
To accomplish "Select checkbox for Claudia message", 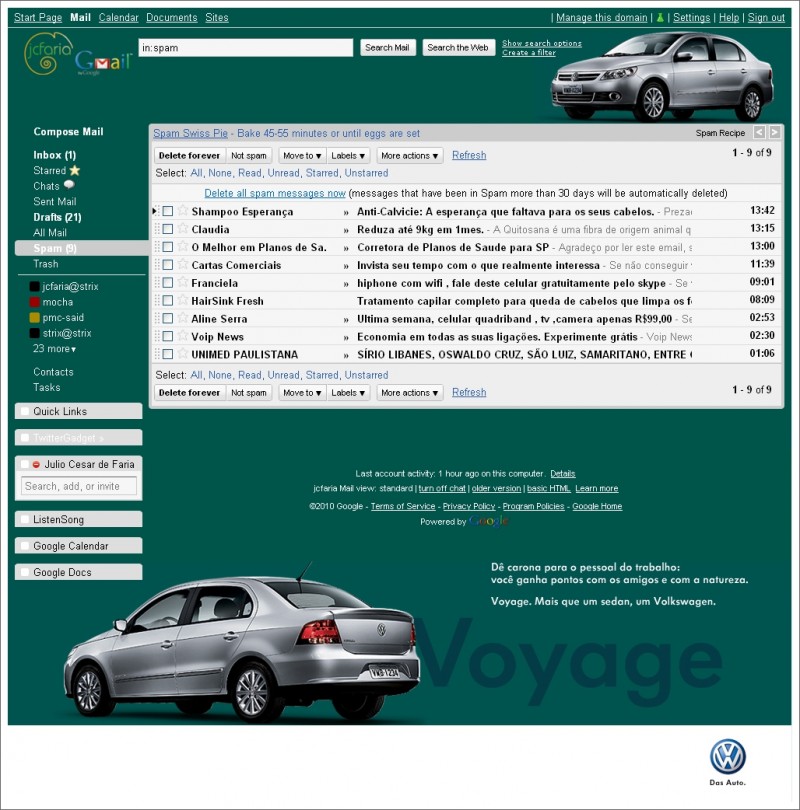I will click(x=168, y=229).
